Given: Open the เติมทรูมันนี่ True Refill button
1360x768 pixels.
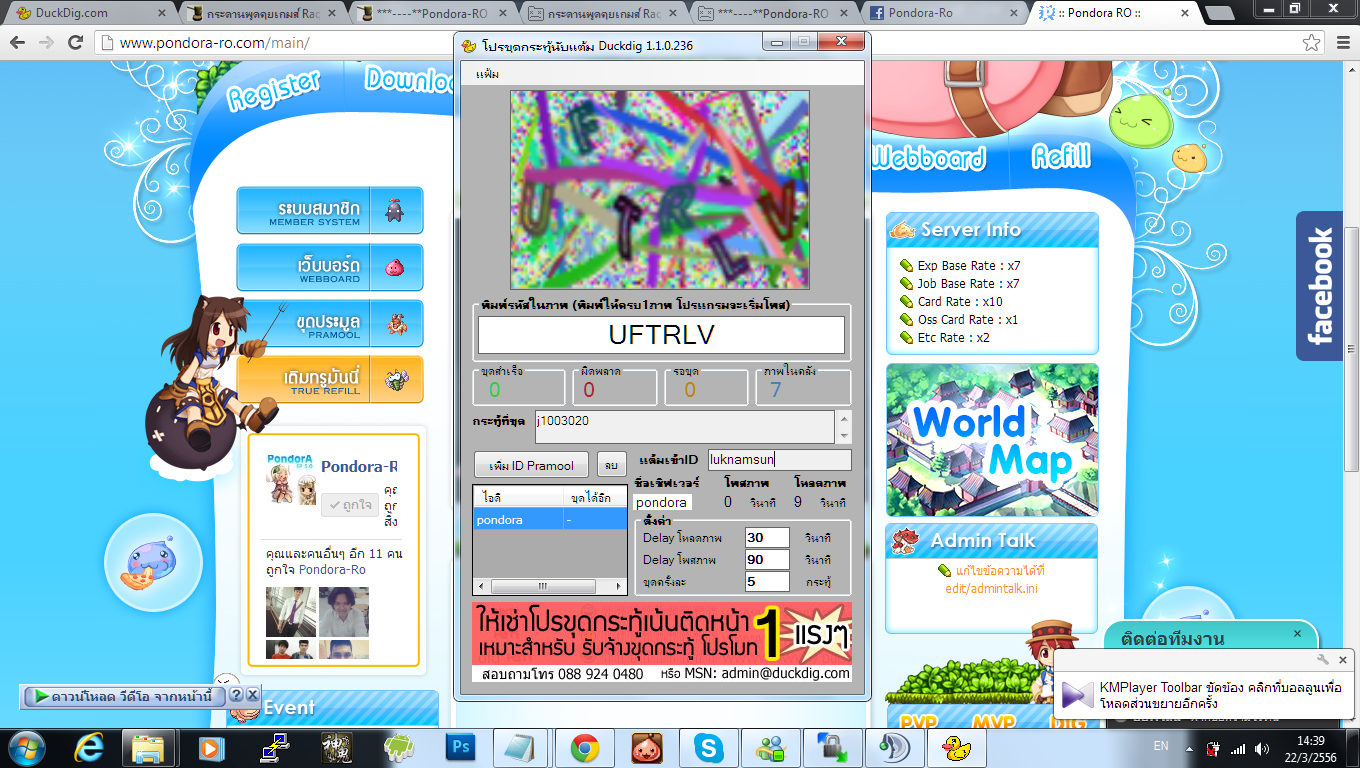Looking at the screenshot, I should (x=330, y=379).
